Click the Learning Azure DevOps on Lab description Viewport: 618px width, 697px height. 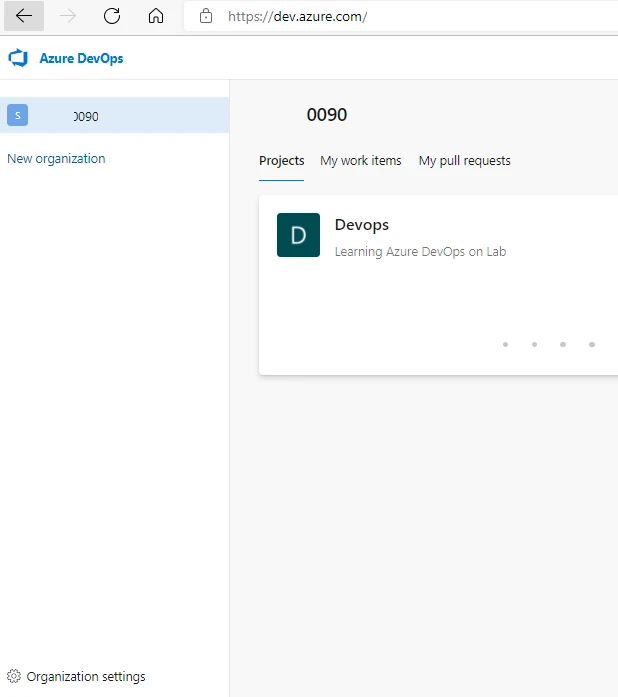tap(420, 252)
